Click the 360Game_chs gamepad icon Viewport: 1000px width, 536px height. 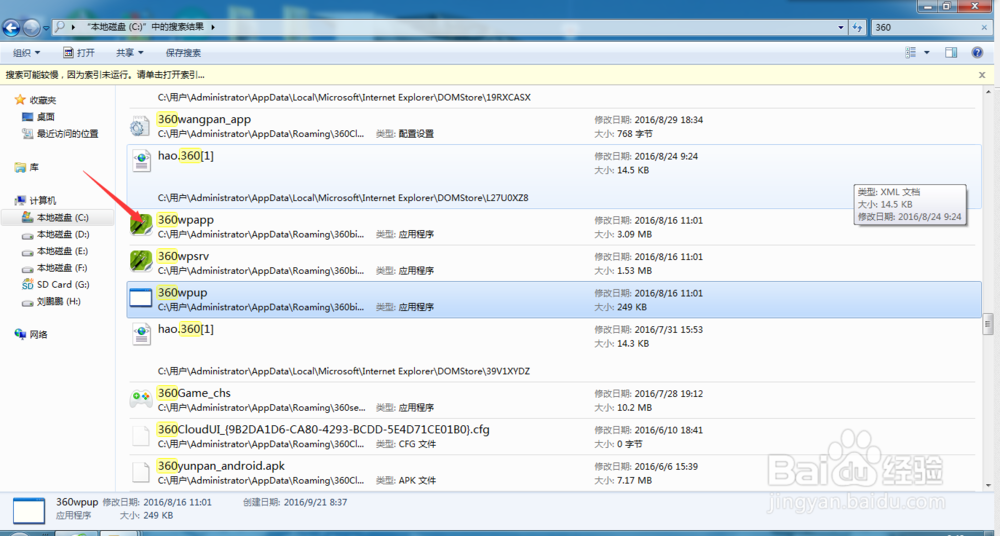point(141,399)
